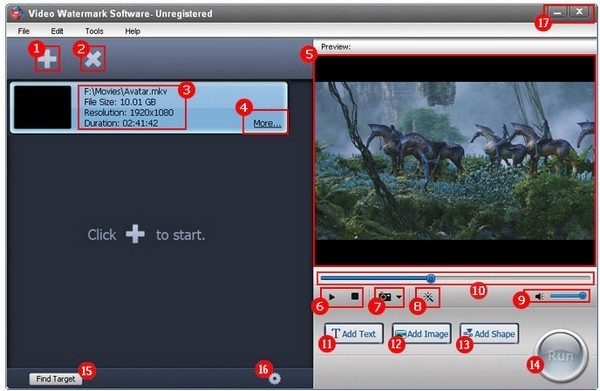Mute audio using the speaker icon
The width and height of the screenshot is (600, 391).
click(539, 297)
